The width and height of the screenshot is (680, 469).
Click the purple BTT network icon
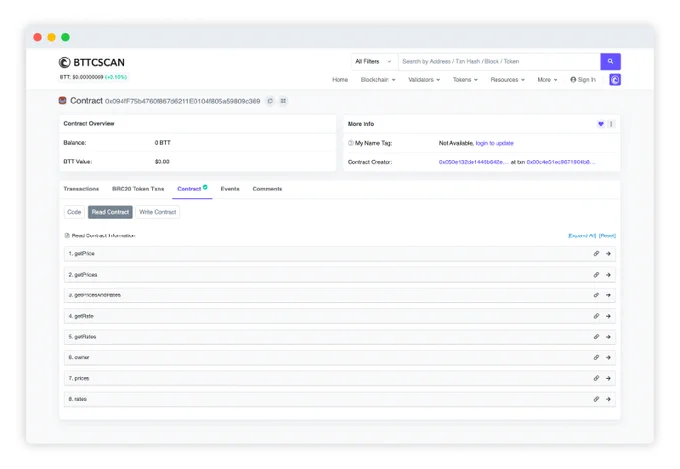[615, 80]
